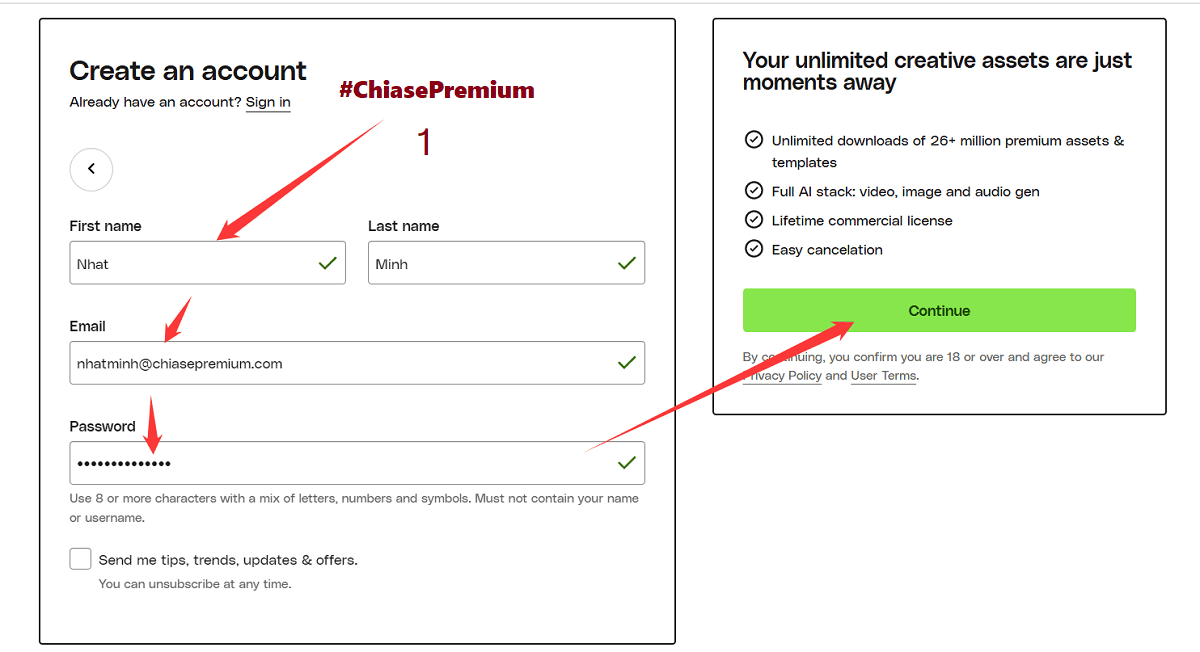The height and width of the screenshot is (652, 1200).
Task: Click the Easy cancelation check icon
Action: click(754, 248)
